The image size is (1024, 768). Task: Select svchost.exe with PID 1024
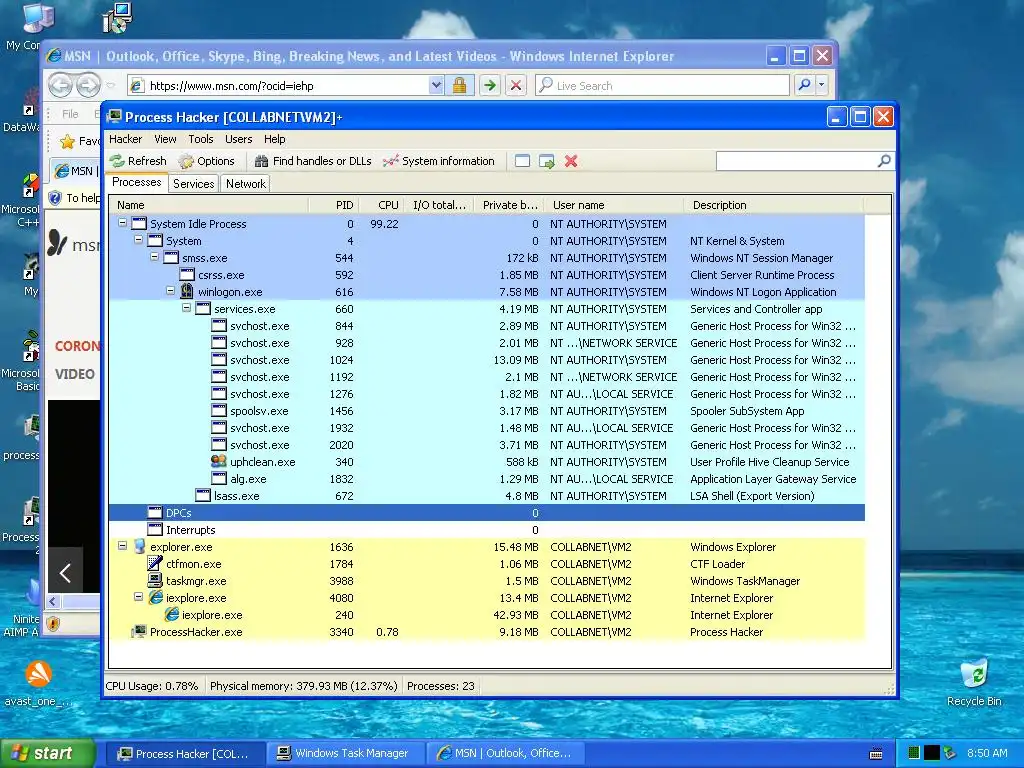click(487, 360)
